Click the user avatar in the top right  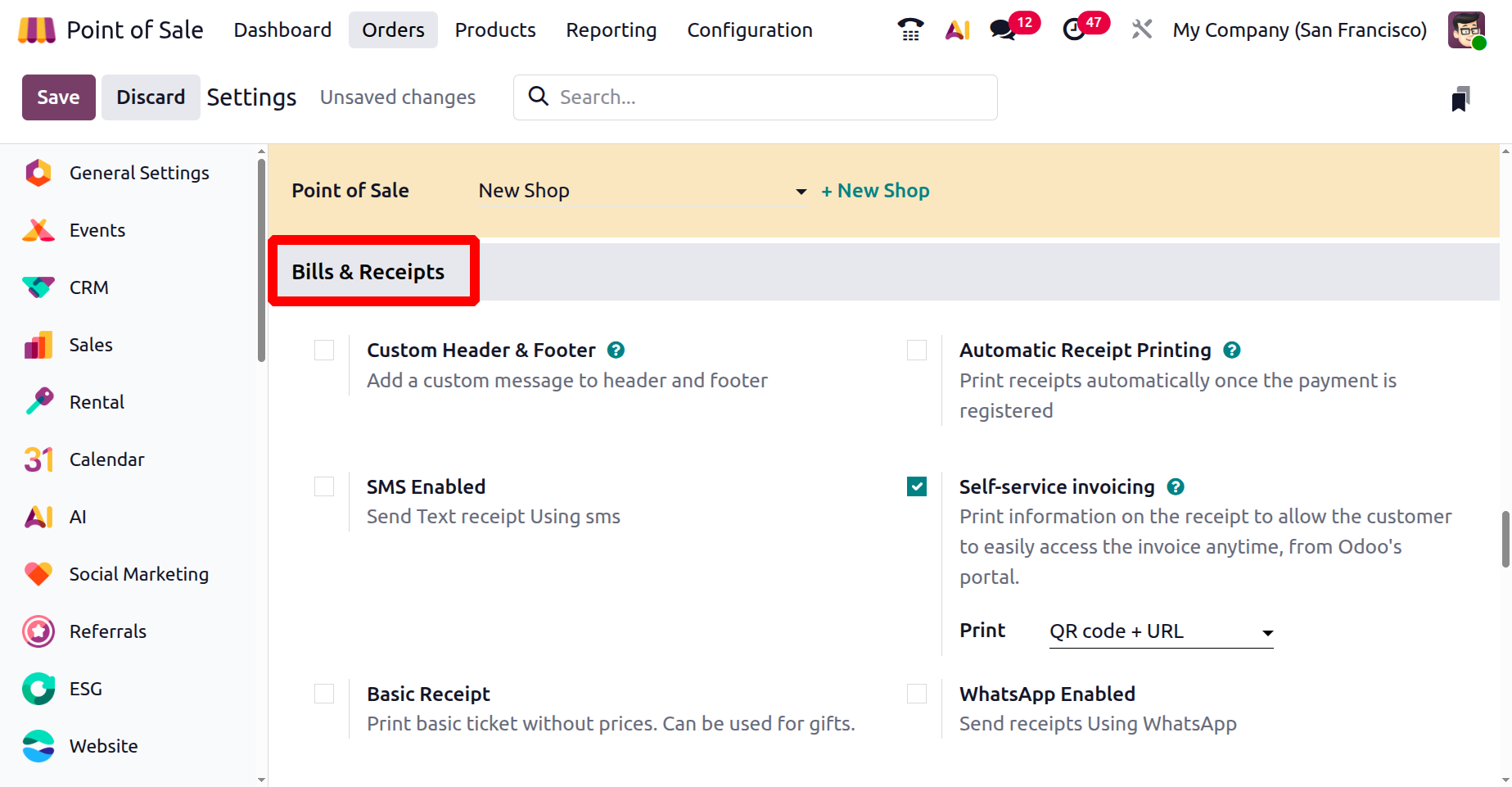point(1466,30)
